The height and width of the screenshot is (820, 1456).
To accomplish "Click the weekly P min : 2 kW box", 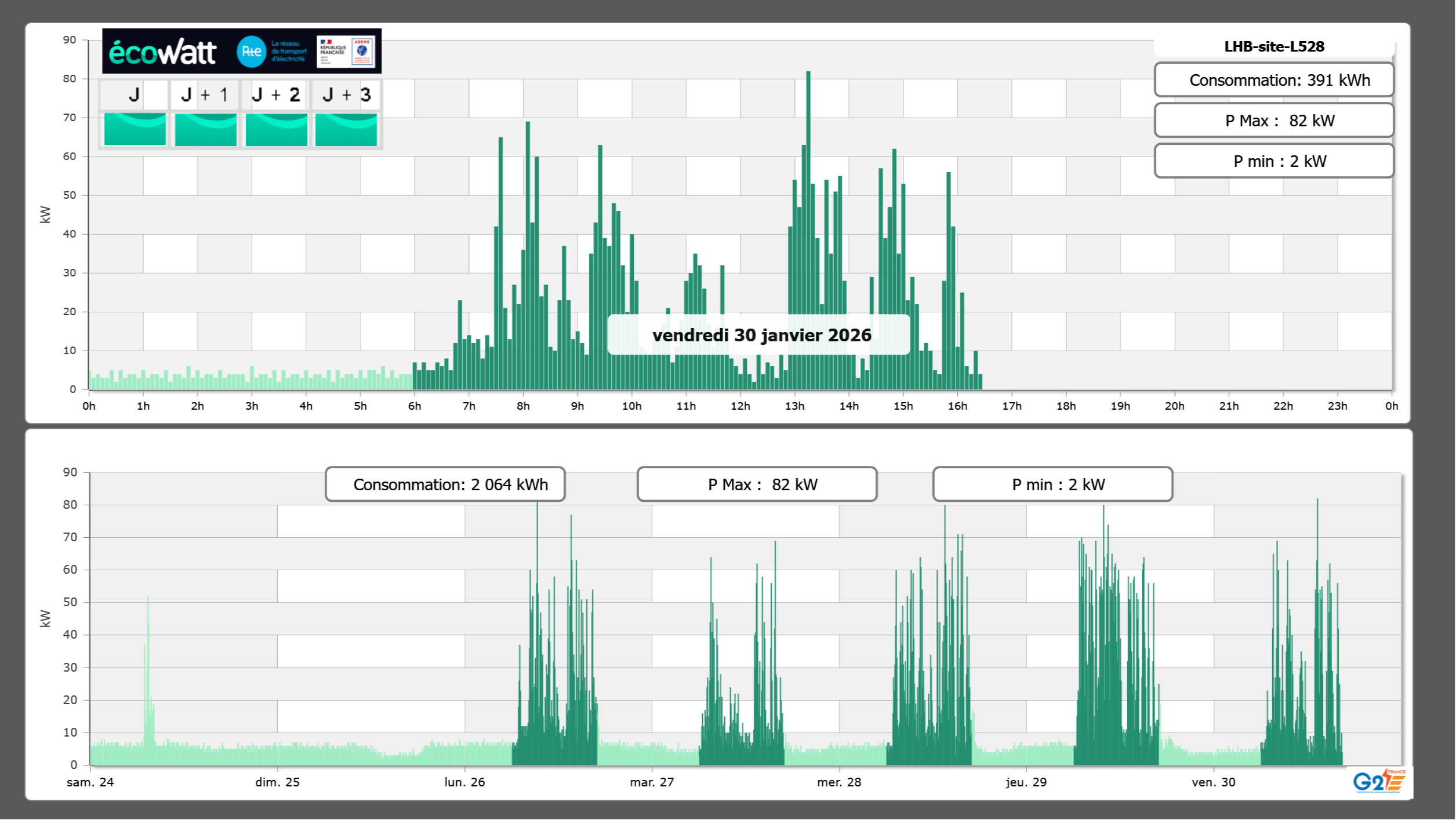I will [x=1052, y=484].
